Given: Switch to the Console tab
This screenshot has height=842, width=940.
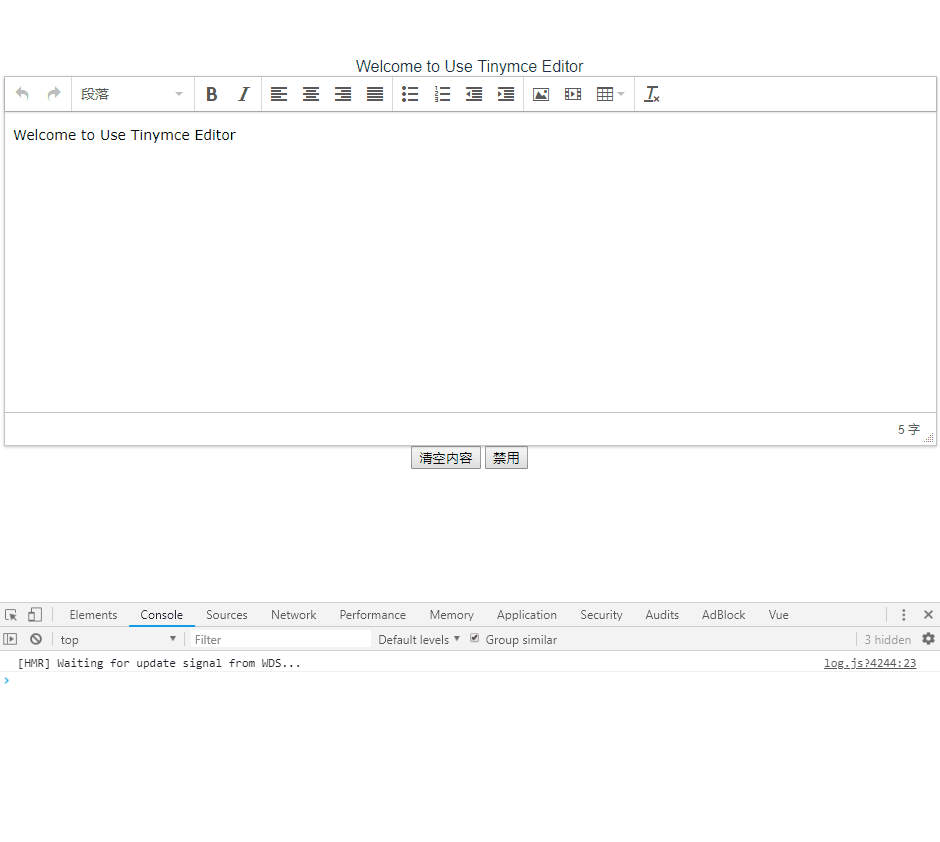Looking at the screenshot, I should point(161,615).
